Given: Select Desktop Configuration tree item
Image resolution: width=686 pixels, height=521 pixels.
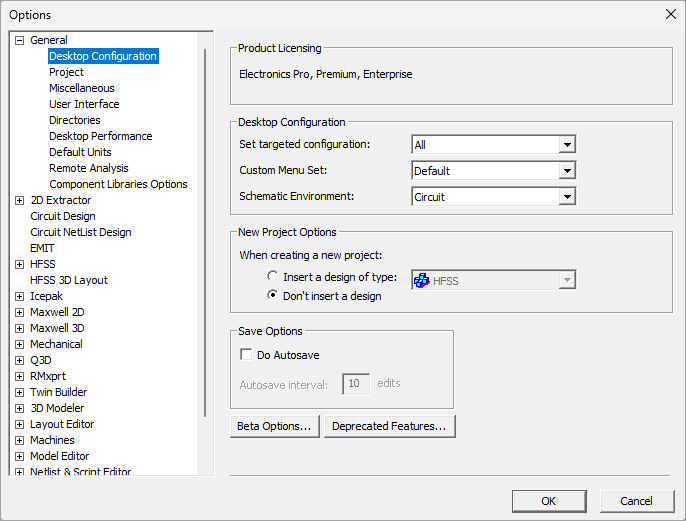Looking at the screenshot, I should pos(103,56).
